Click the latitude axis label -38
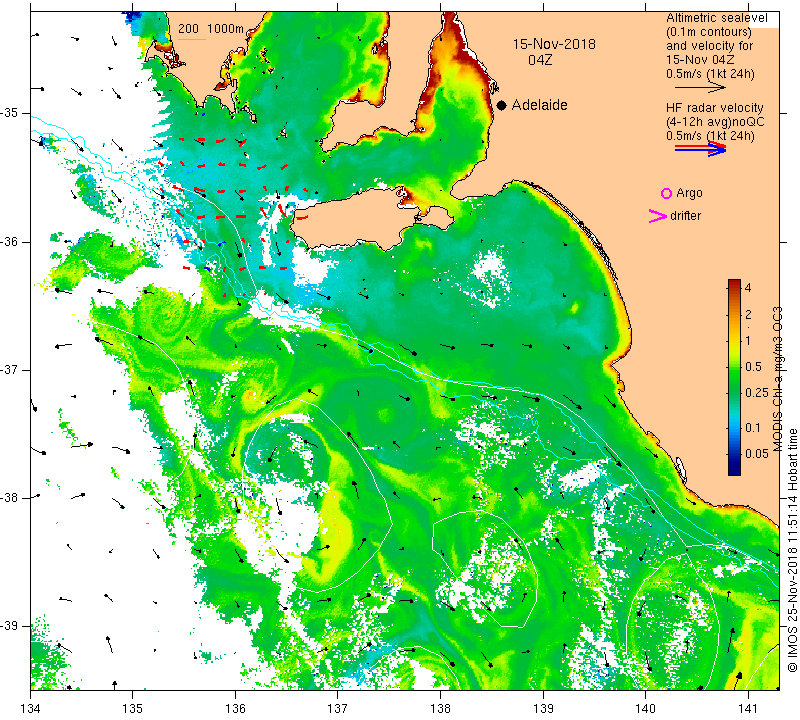 tap(10, 498)
